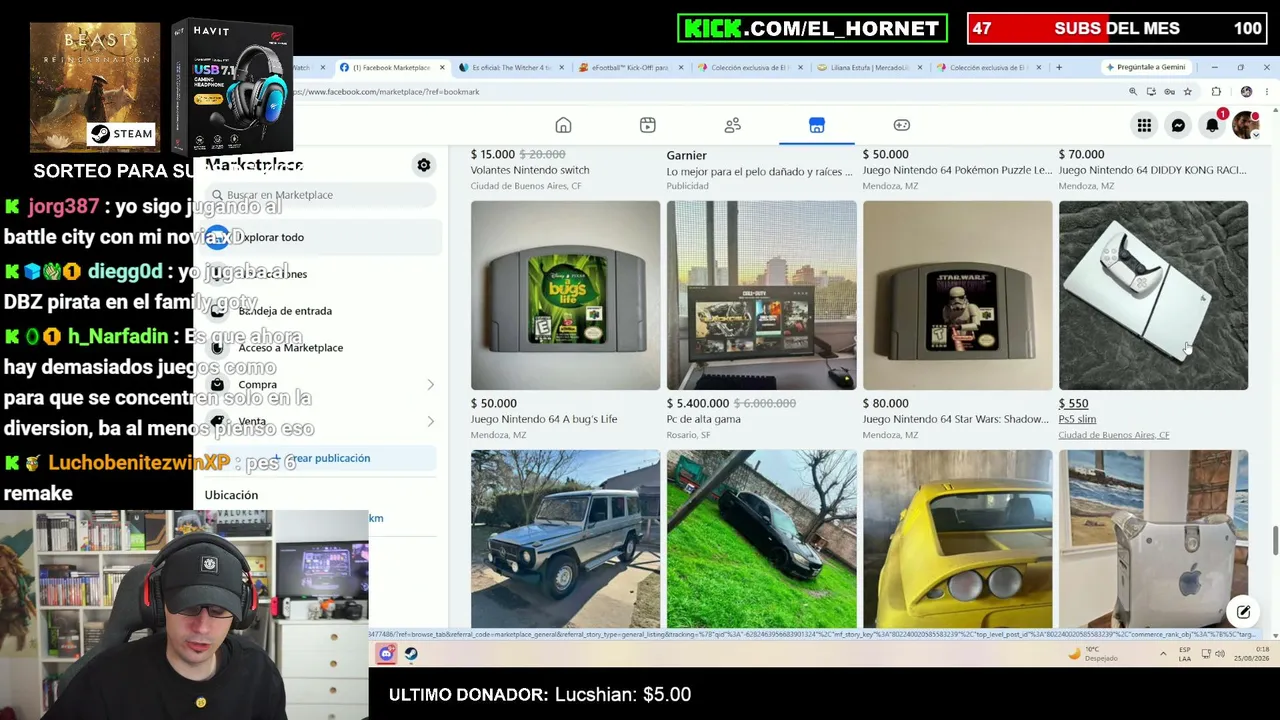The height and width of the screenshot is (720, 1280).
Task: Open the Star Wars cartridge photo
Action: 958,295
